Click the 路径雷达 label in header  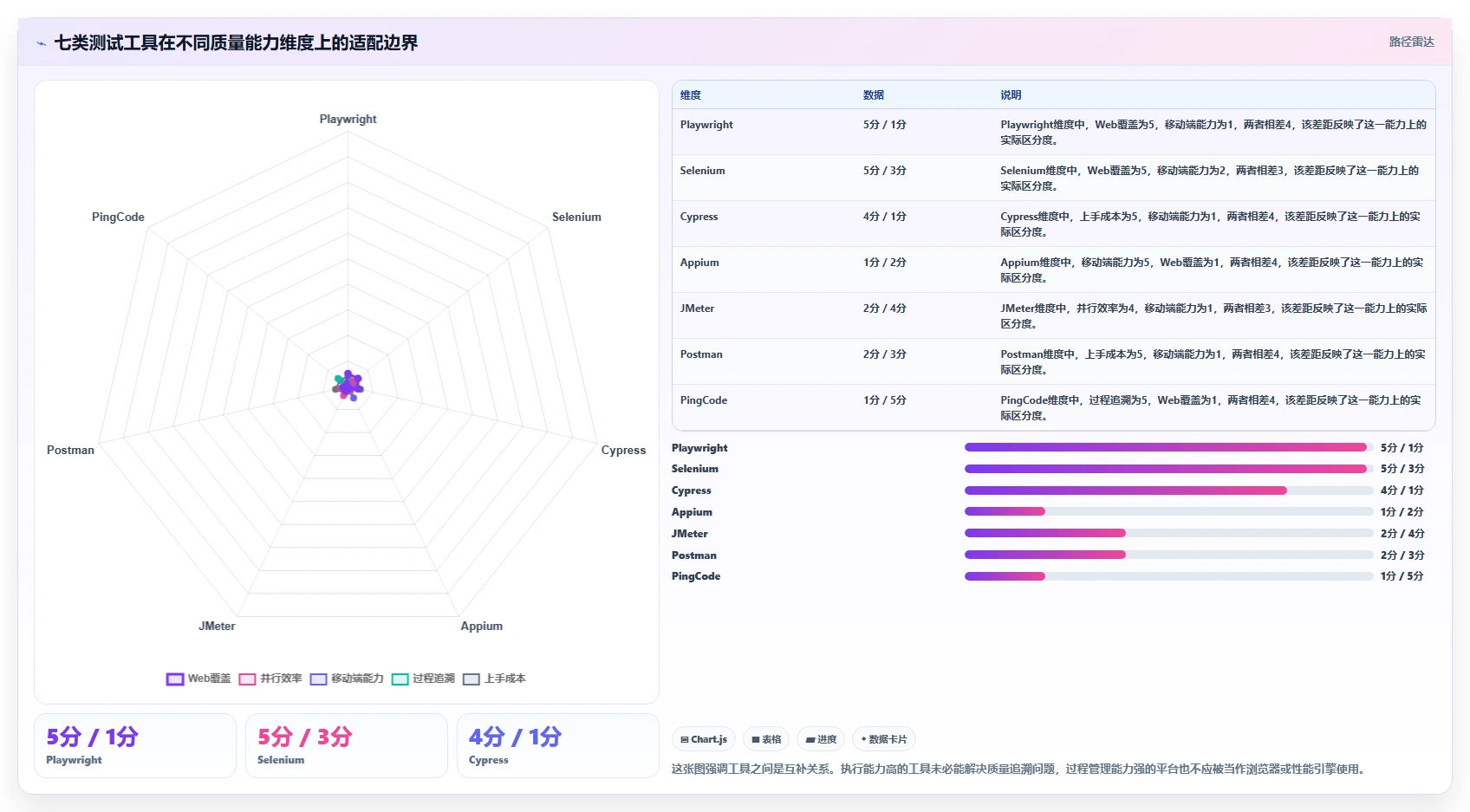[x=1411, y=42]
